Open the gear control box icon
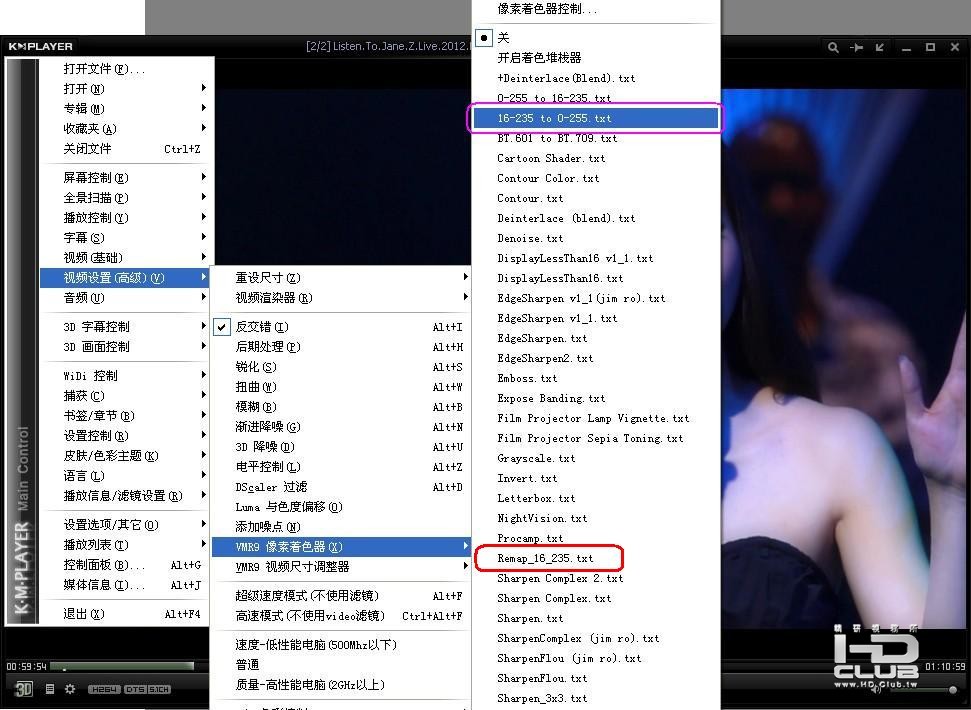The width and height of the screenshot is (971, 710). tap(70, 689)
